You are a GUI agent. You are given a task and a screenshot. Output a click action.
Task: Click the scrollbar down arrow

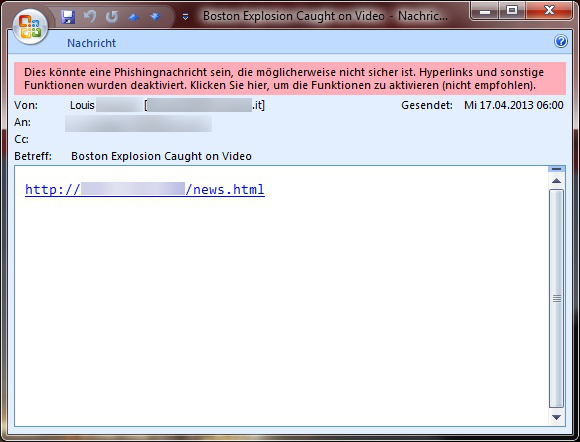pos(556,417)
